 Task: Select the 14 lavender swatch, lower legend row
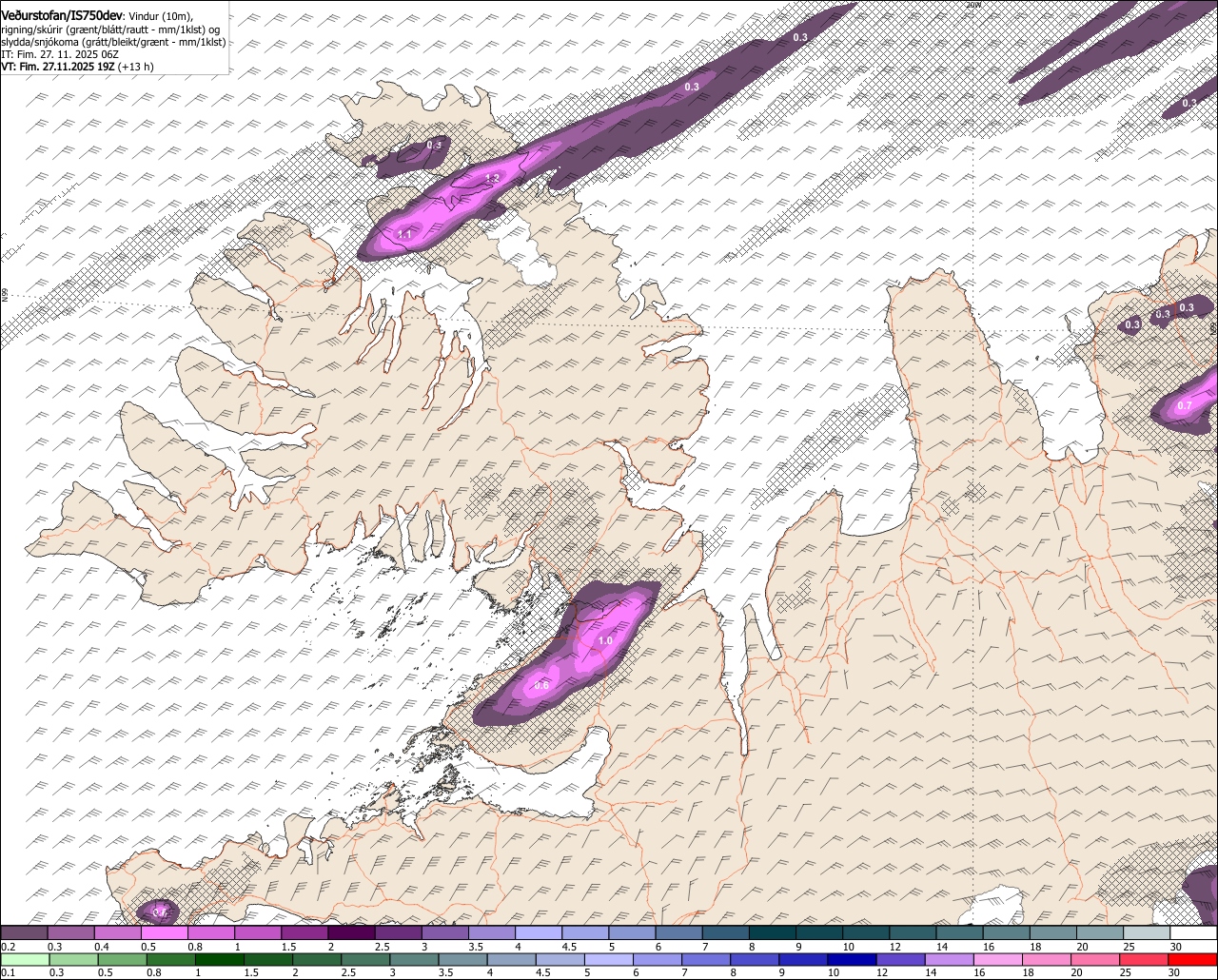coord(949,959)
